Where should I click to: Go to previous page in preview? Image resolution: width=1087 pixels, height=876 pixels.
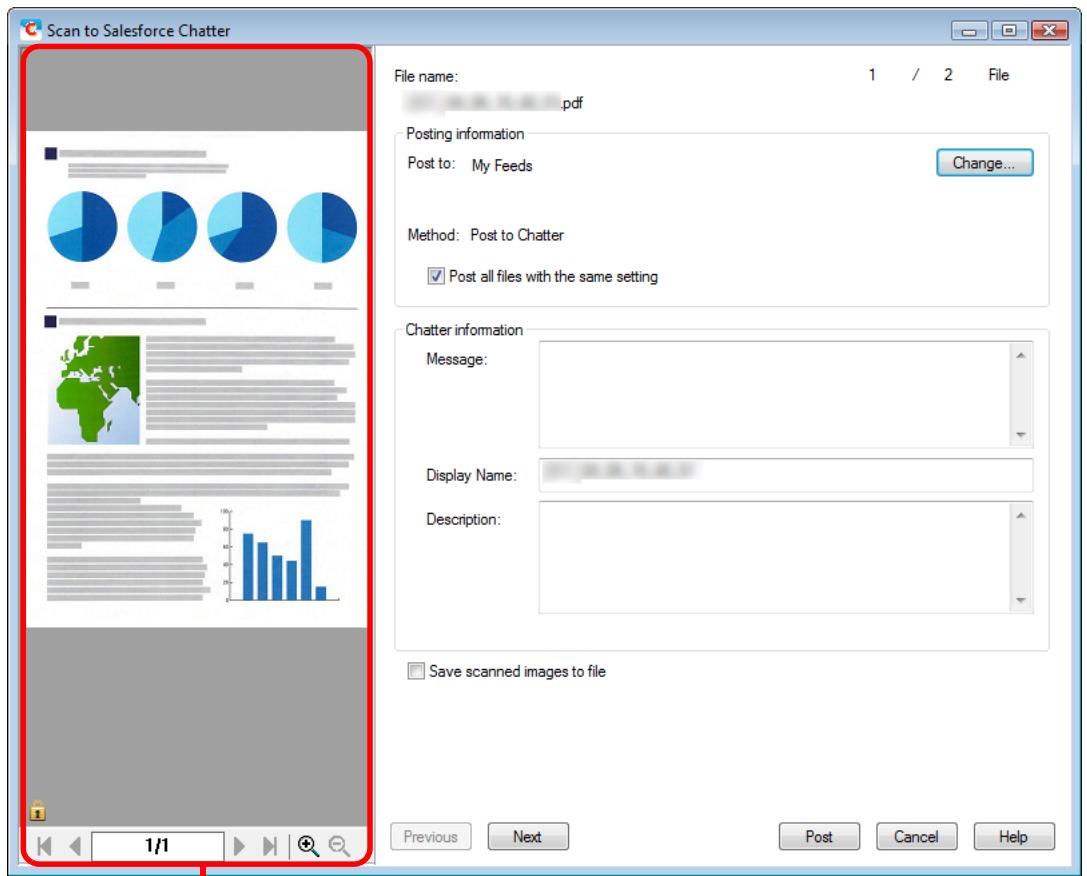tap(76, 846)
